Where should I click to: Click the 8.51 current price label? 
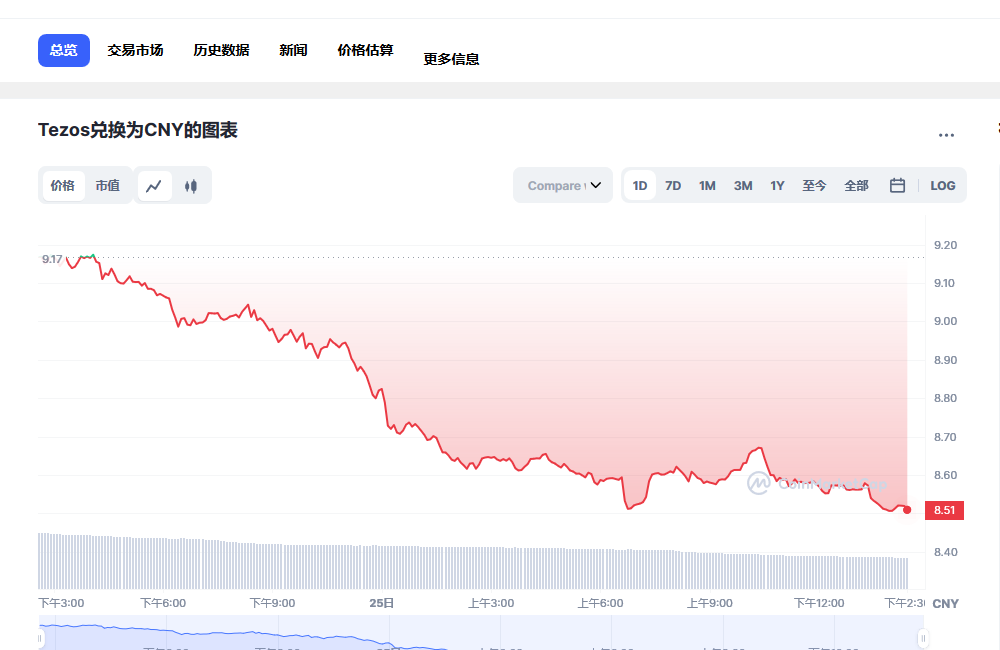click(x=945, y=510)
